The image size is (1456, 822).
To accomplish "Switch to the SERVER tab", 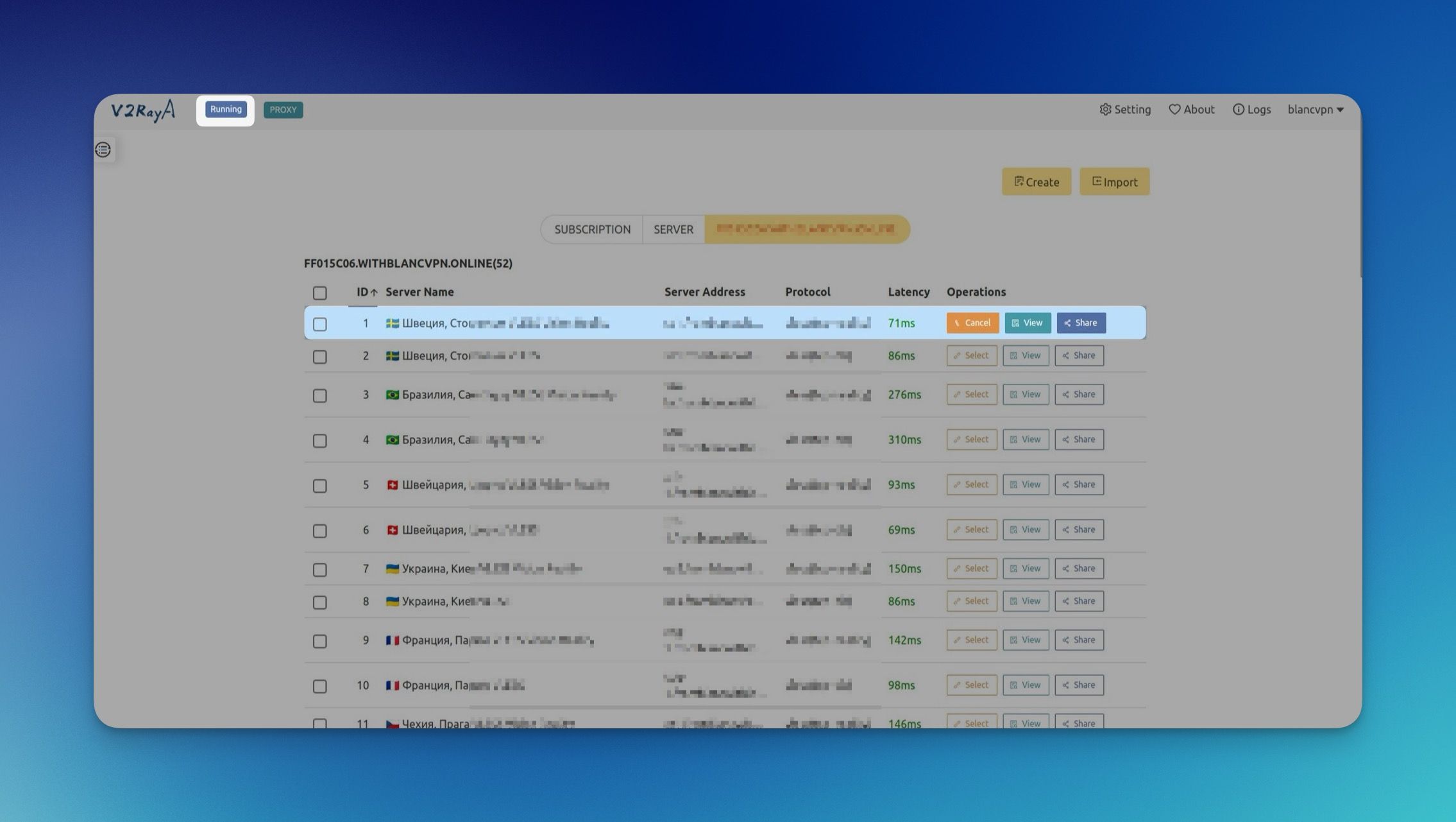I will point(673,230).
